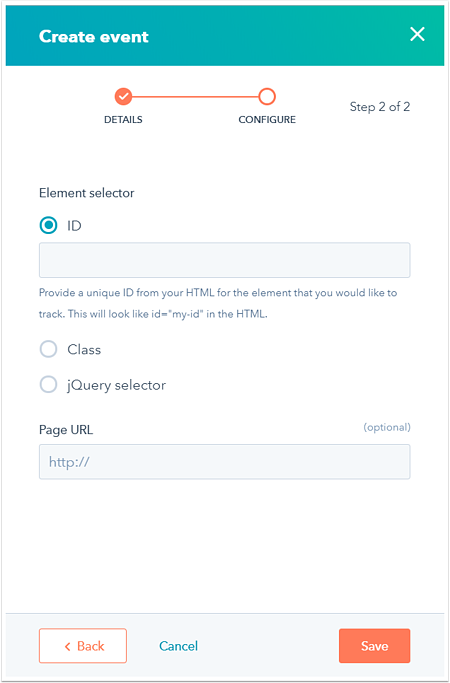Focus the ID text input field

click(224, 260)
